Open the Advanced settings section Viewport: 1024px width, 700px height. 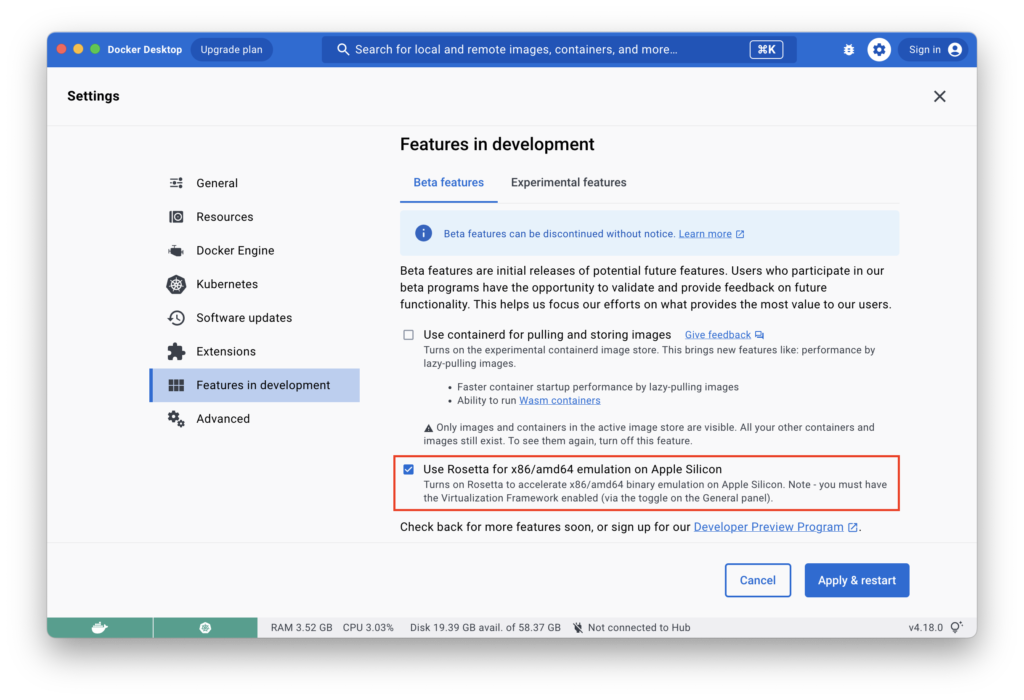coord(255,419)
